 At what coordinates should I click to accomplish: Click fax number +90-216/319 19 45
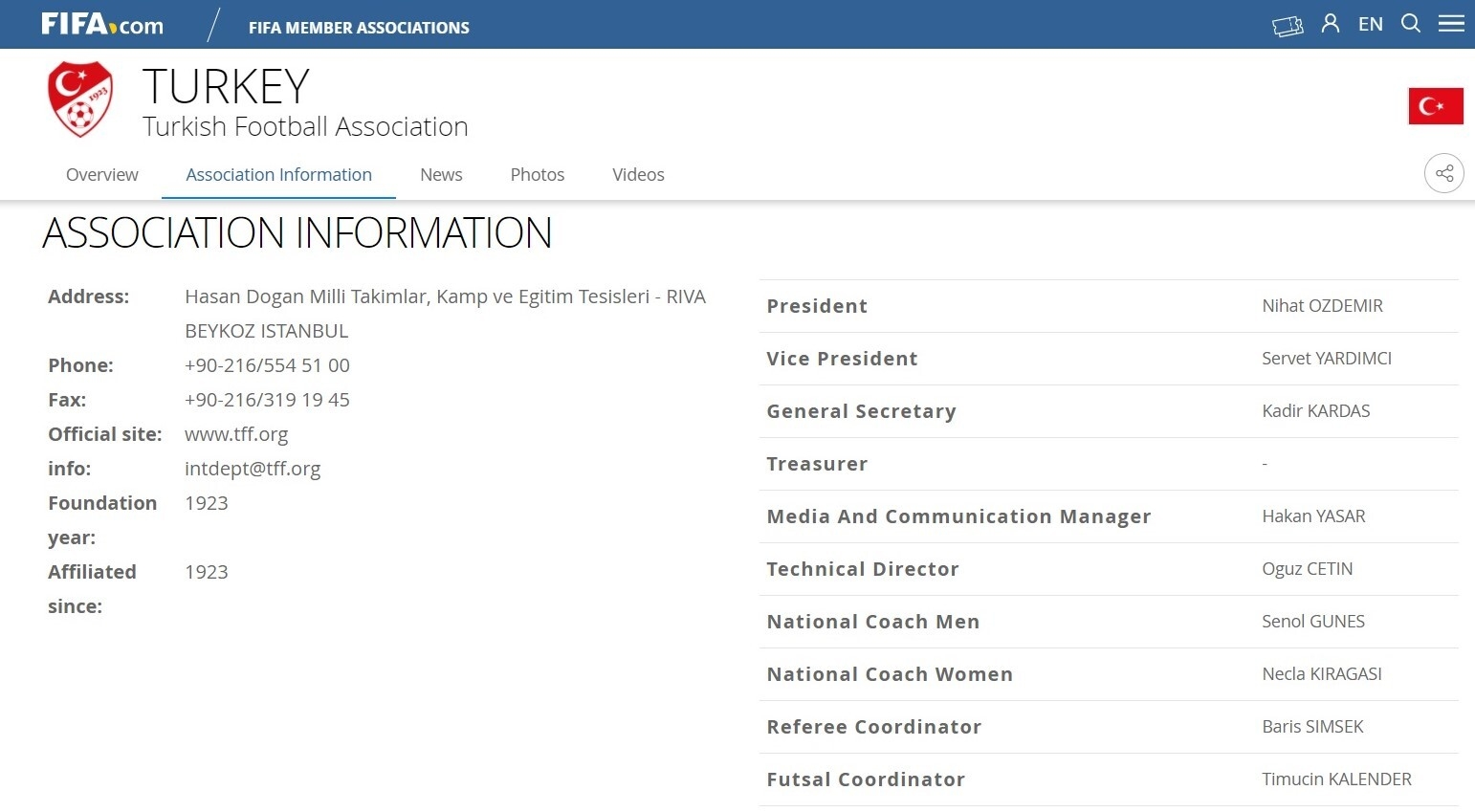click(267, 400)
